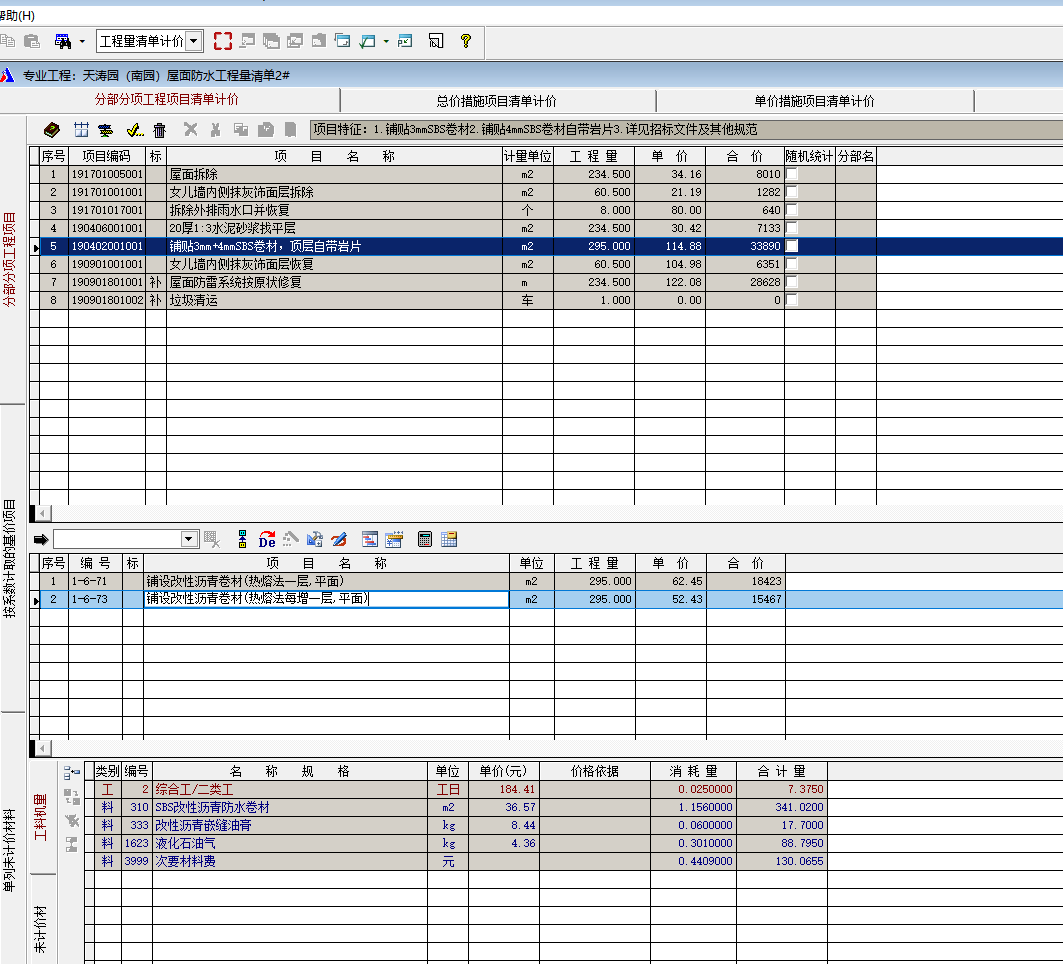Click the Gantt chart schedule icon

369,540
